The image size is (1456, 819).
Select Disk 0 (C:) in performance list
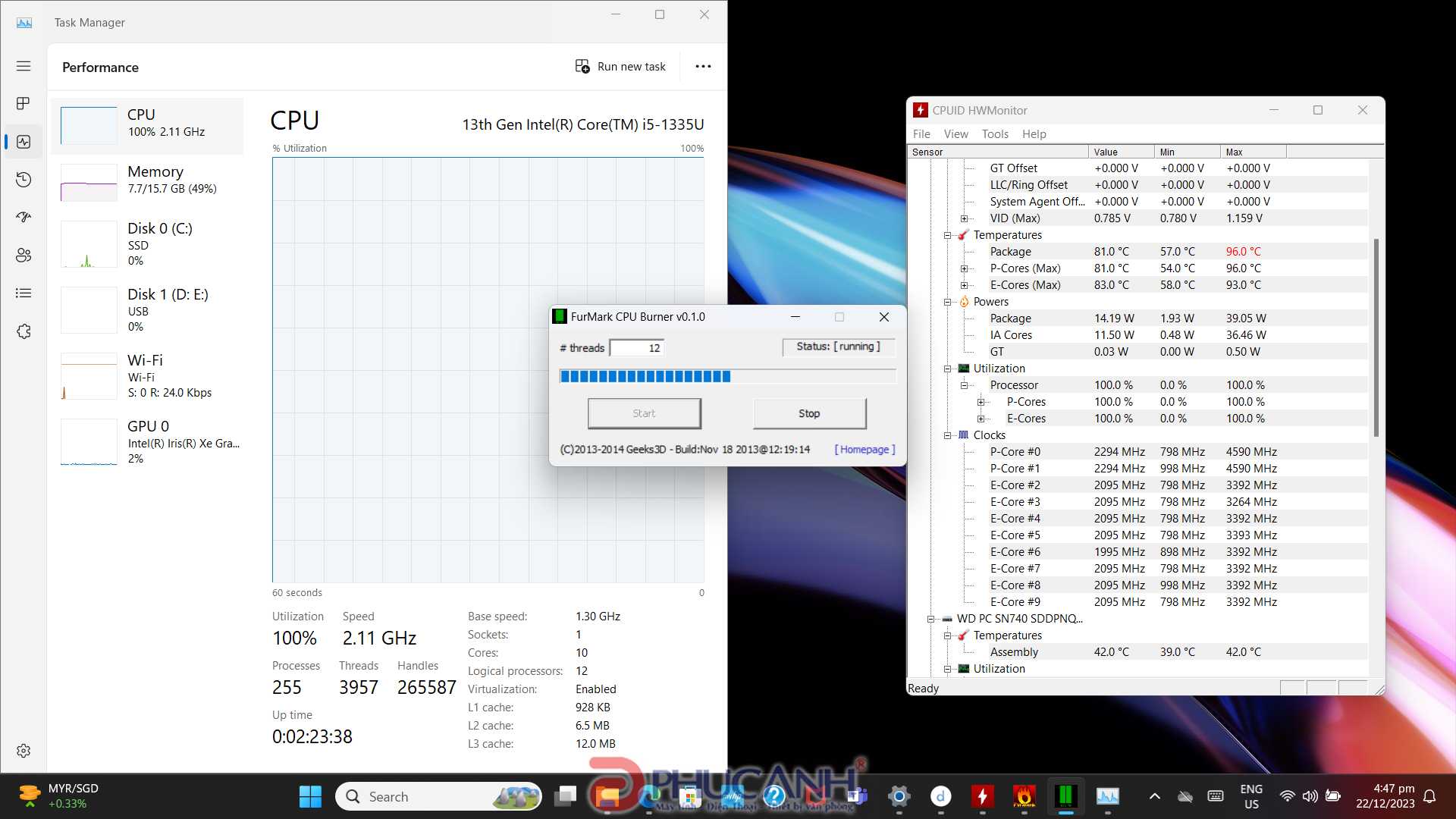click(147, 243)
